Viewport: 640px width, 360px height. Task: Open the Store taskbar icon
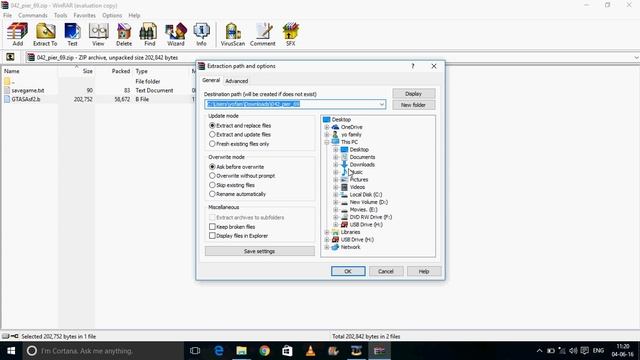287,351
